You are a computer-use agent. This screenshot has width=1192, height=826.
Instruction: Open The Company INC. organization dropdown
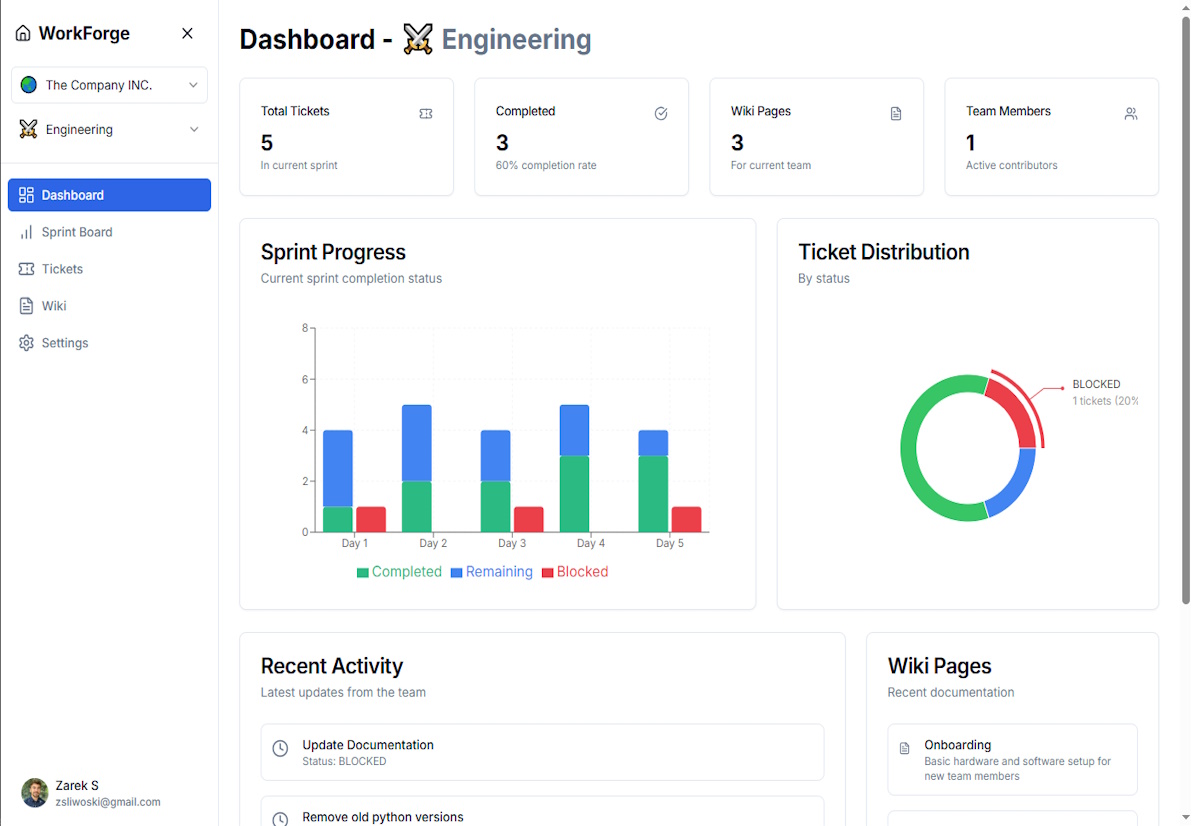coord(109,85)
